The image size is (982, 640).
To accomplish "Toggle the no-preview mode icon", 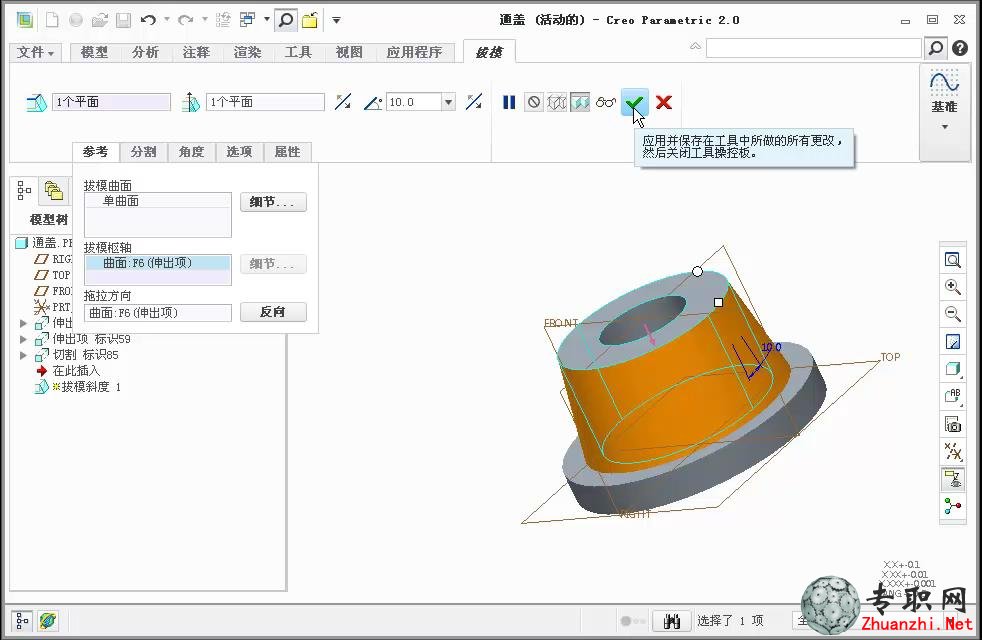I will [534, 102].
